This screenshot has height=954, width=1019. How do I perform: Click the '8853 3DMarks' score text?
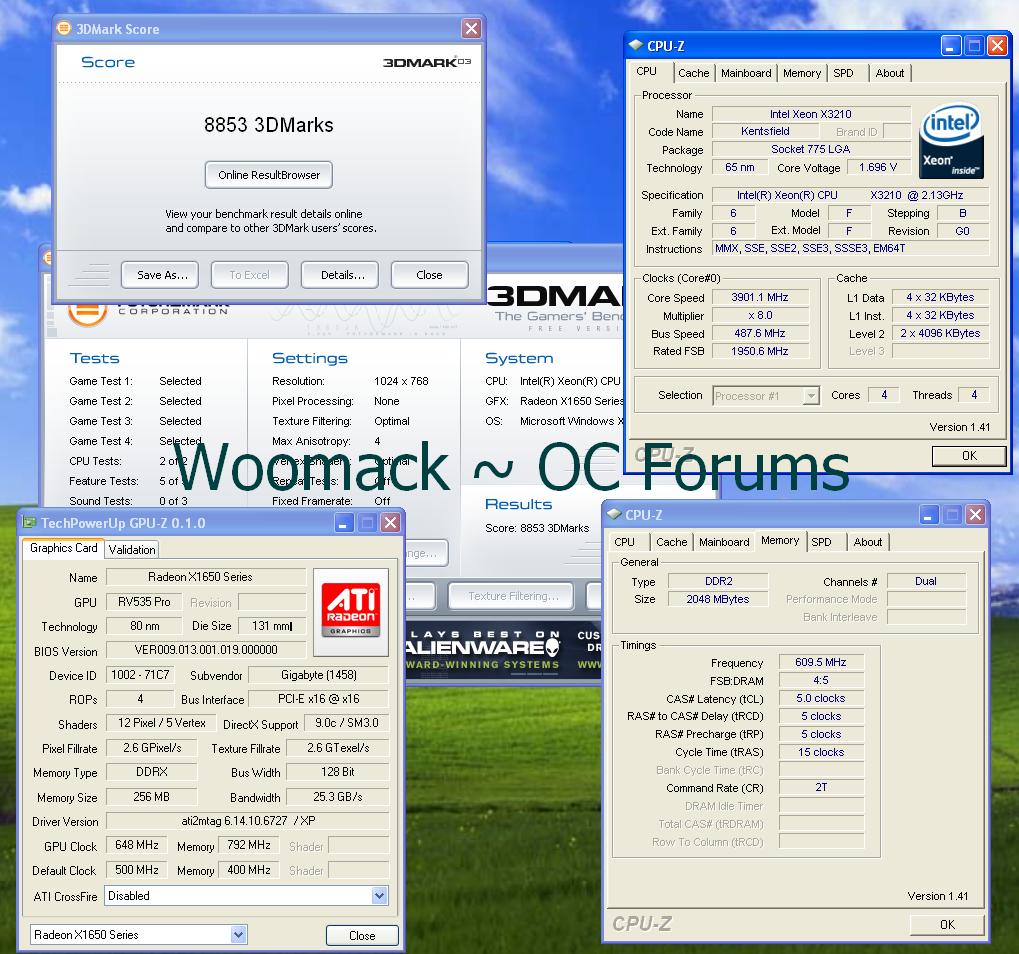coord(268,125)
